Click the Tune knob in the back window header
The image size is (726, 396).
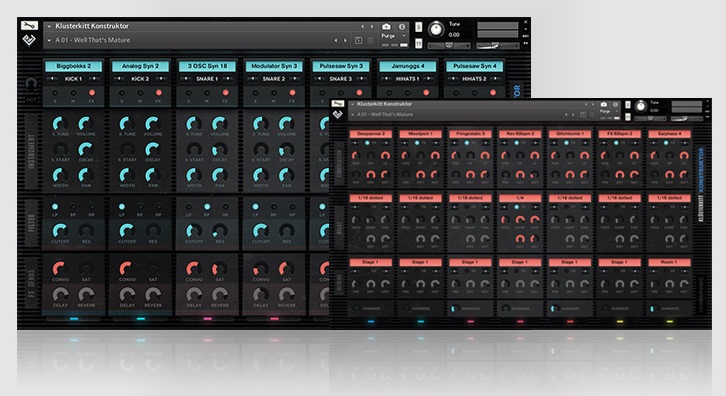[x=436, y=29]
